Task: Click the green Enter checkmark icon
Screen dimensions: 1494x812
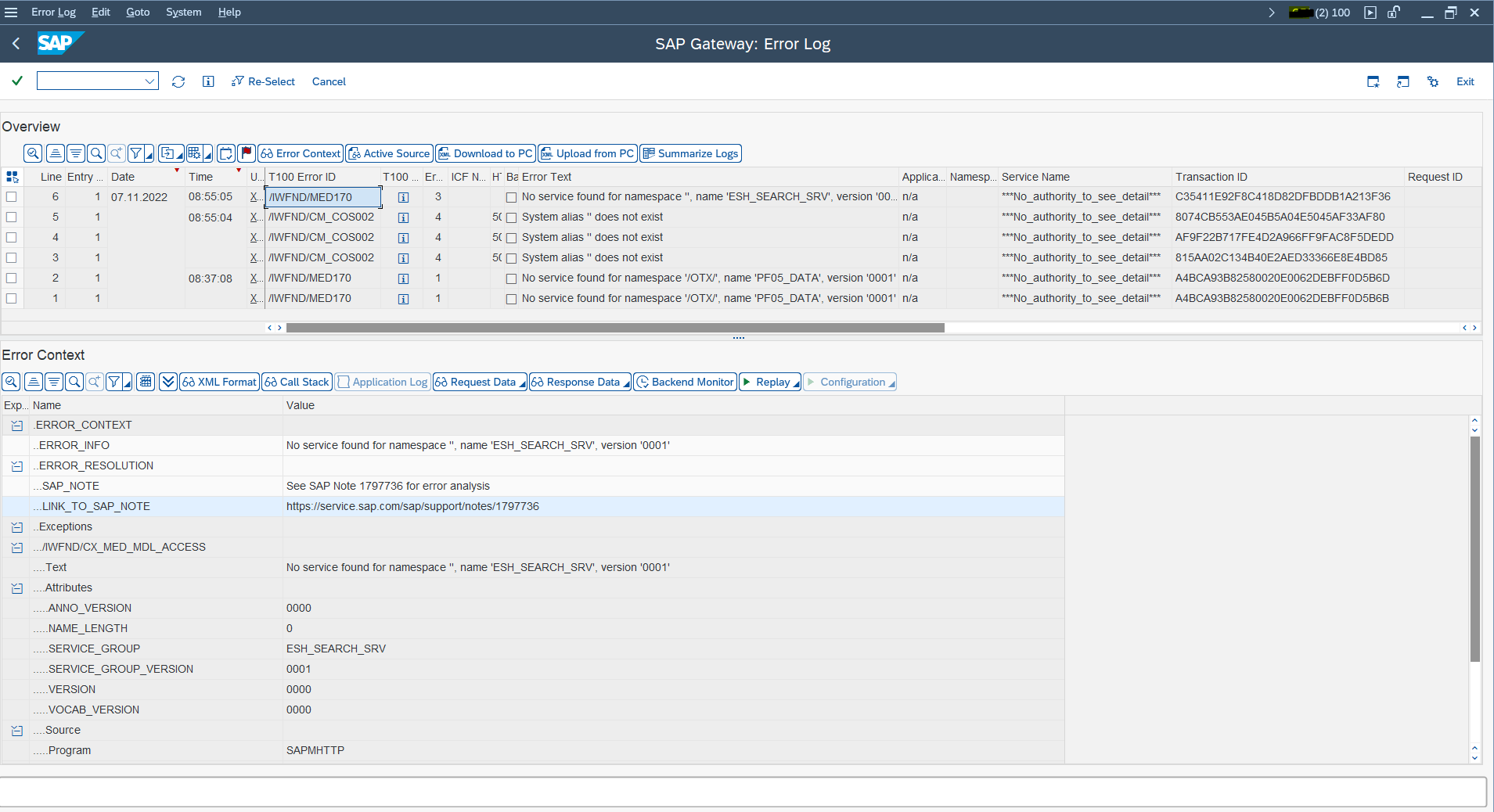Action: click(17, 81)
